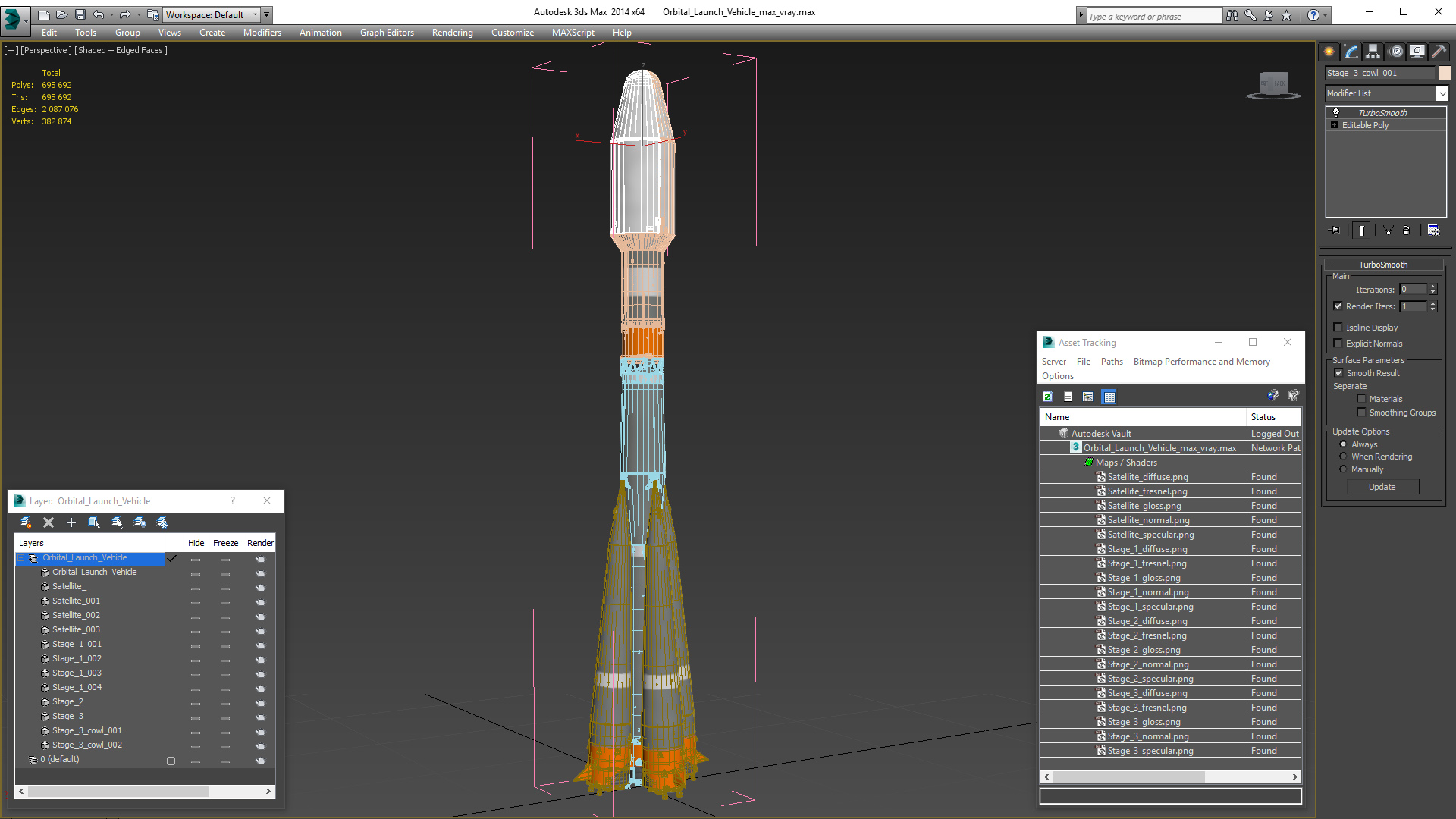Open Paths menu in Asset Tracking
The height and width of the screenshot is (819, 1456).
(1112, 362)
